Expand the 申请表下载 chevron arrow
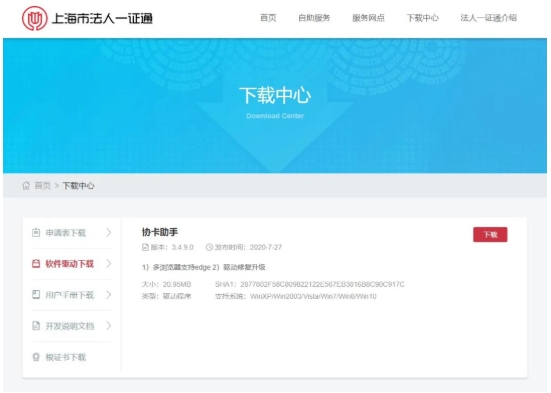 click(109, 233)
